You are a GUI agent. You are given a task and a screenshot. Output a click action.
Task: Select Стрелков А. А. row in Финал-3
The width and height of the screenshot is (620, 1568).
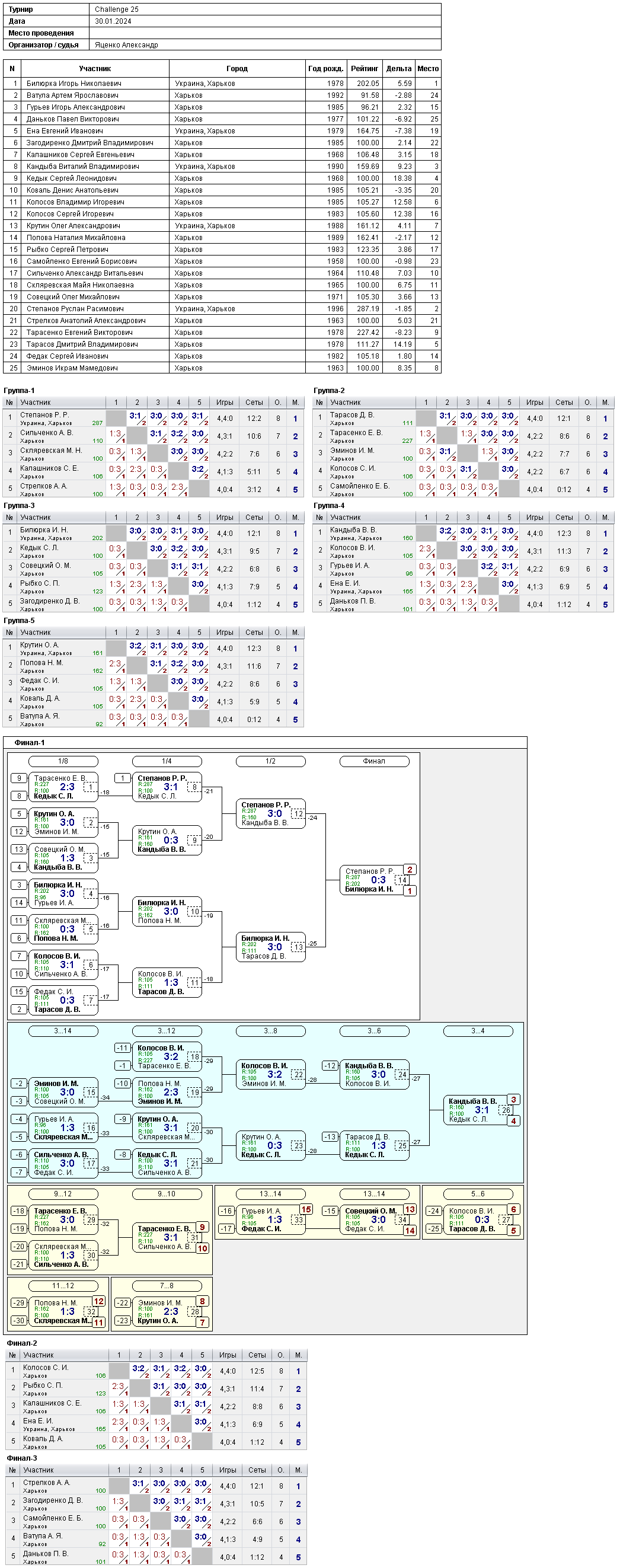(156, 1486)
